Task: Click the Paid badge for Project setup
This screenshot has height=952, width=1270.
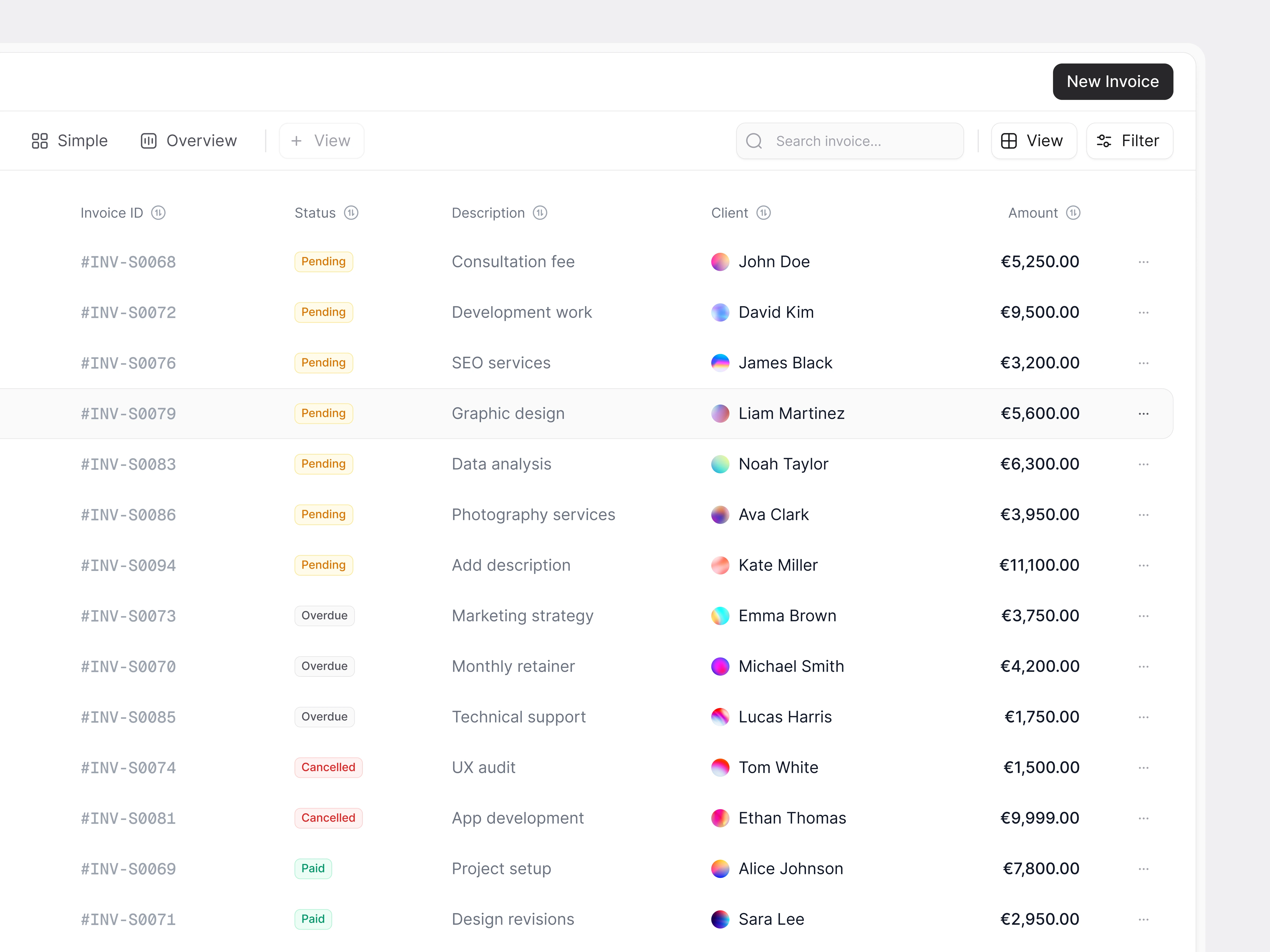Action: tap(313, 868)
